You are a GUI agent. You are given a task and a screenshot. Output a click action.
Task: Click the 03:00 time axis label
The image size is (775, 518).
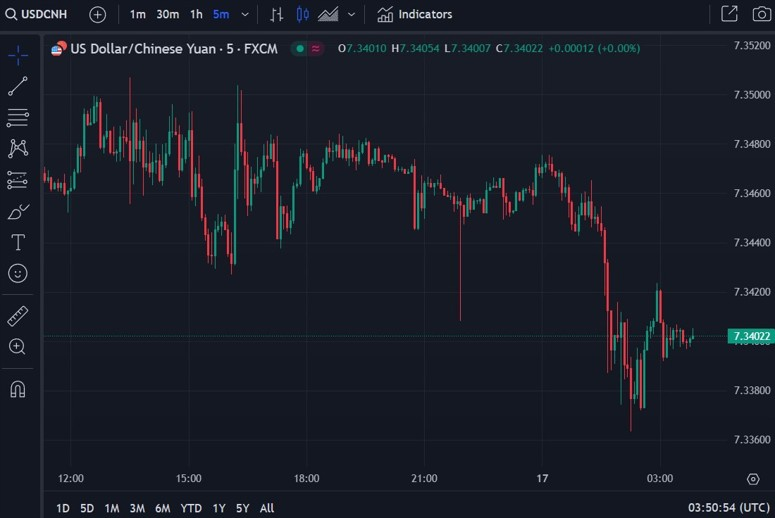660,478
